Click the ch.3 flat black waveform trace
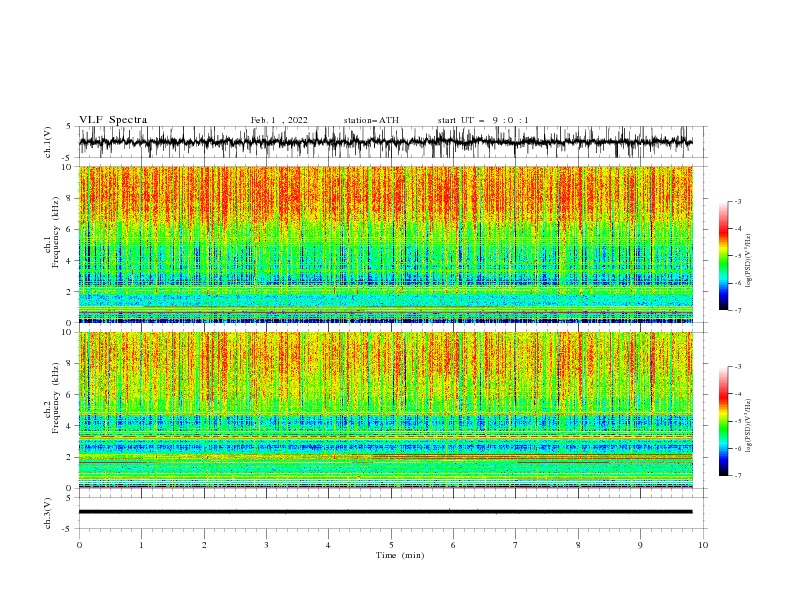Viewport: 792px width, 612px height. (385, 512)
